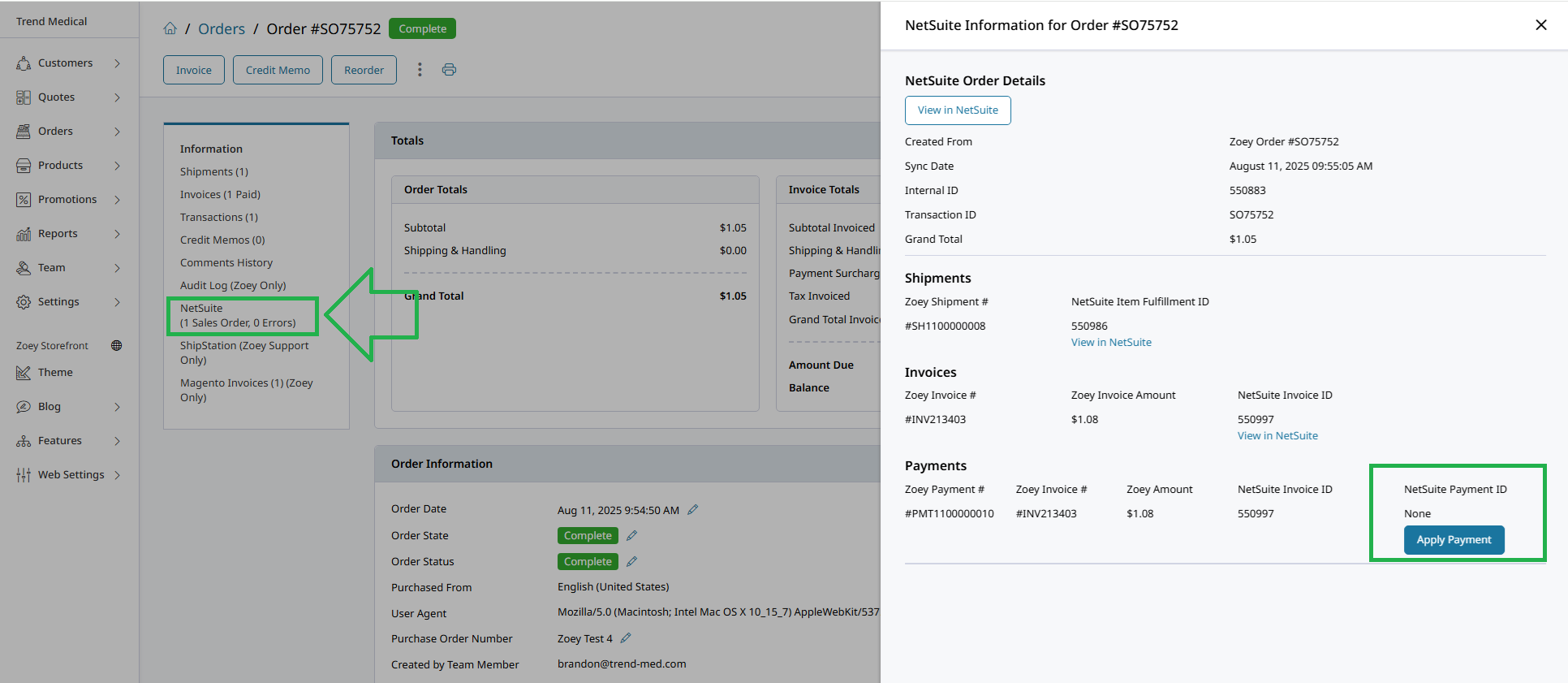
Task: Click the Complete badge in Order Status row
Action: (588, 562)
